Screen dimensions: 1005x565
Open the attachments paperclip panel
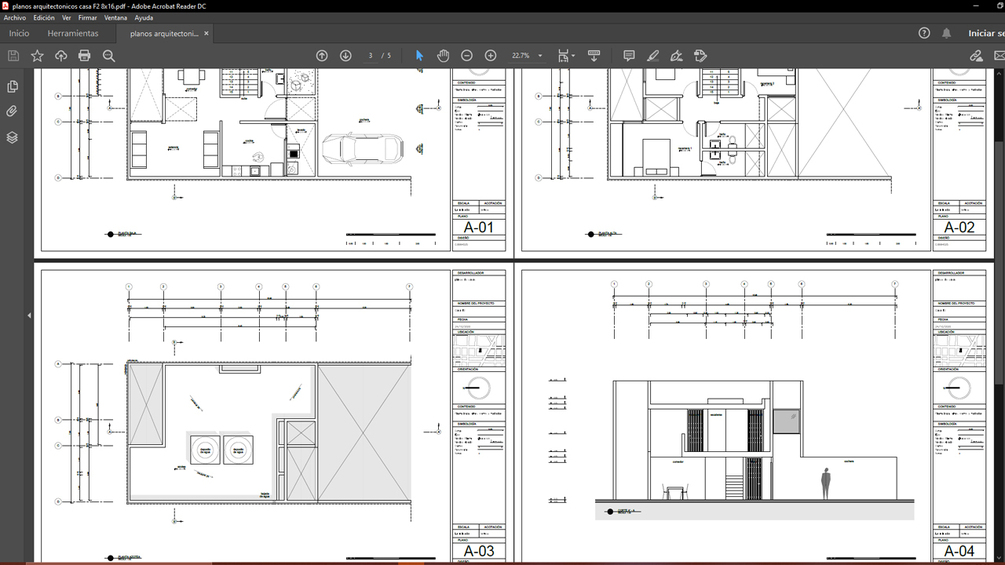12,111
